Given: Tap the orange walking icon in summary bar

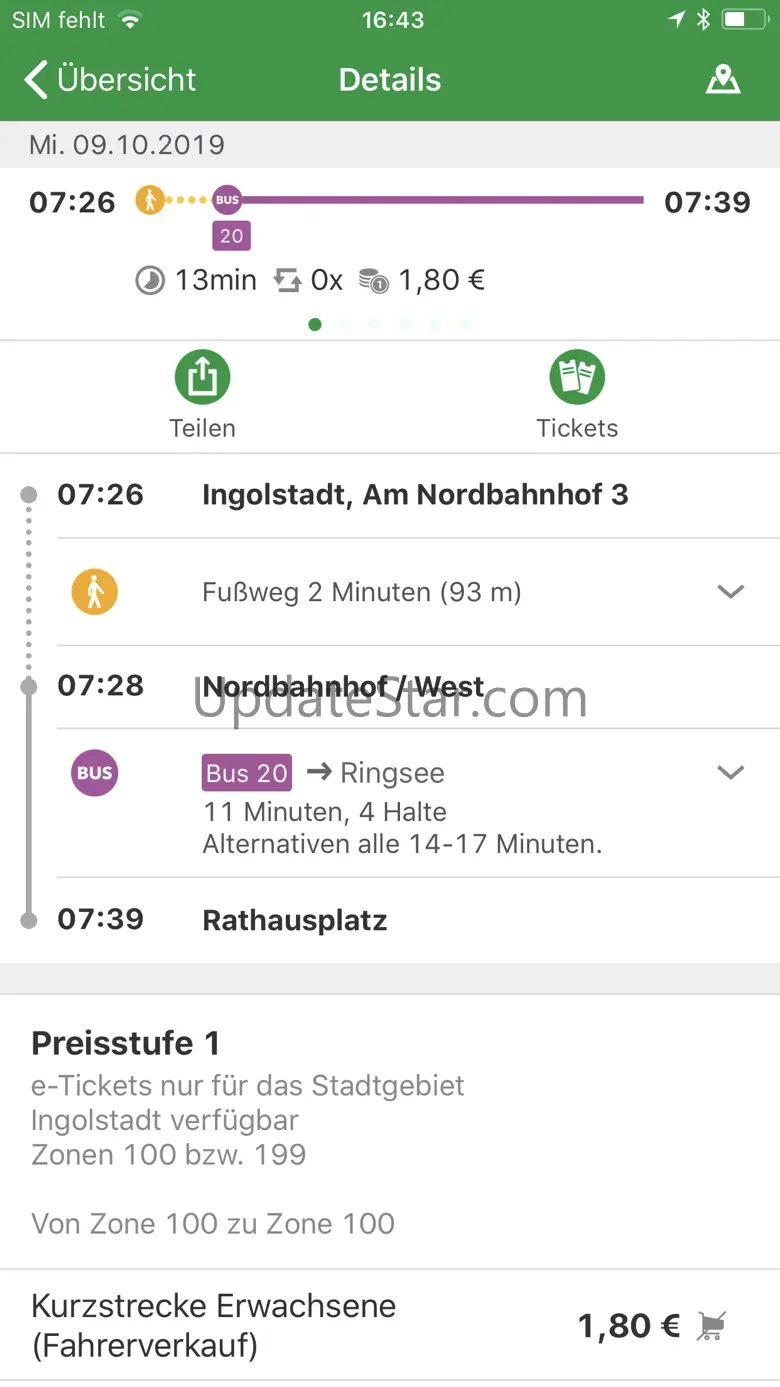Looking at the screenshot, I should click(150, 200).
